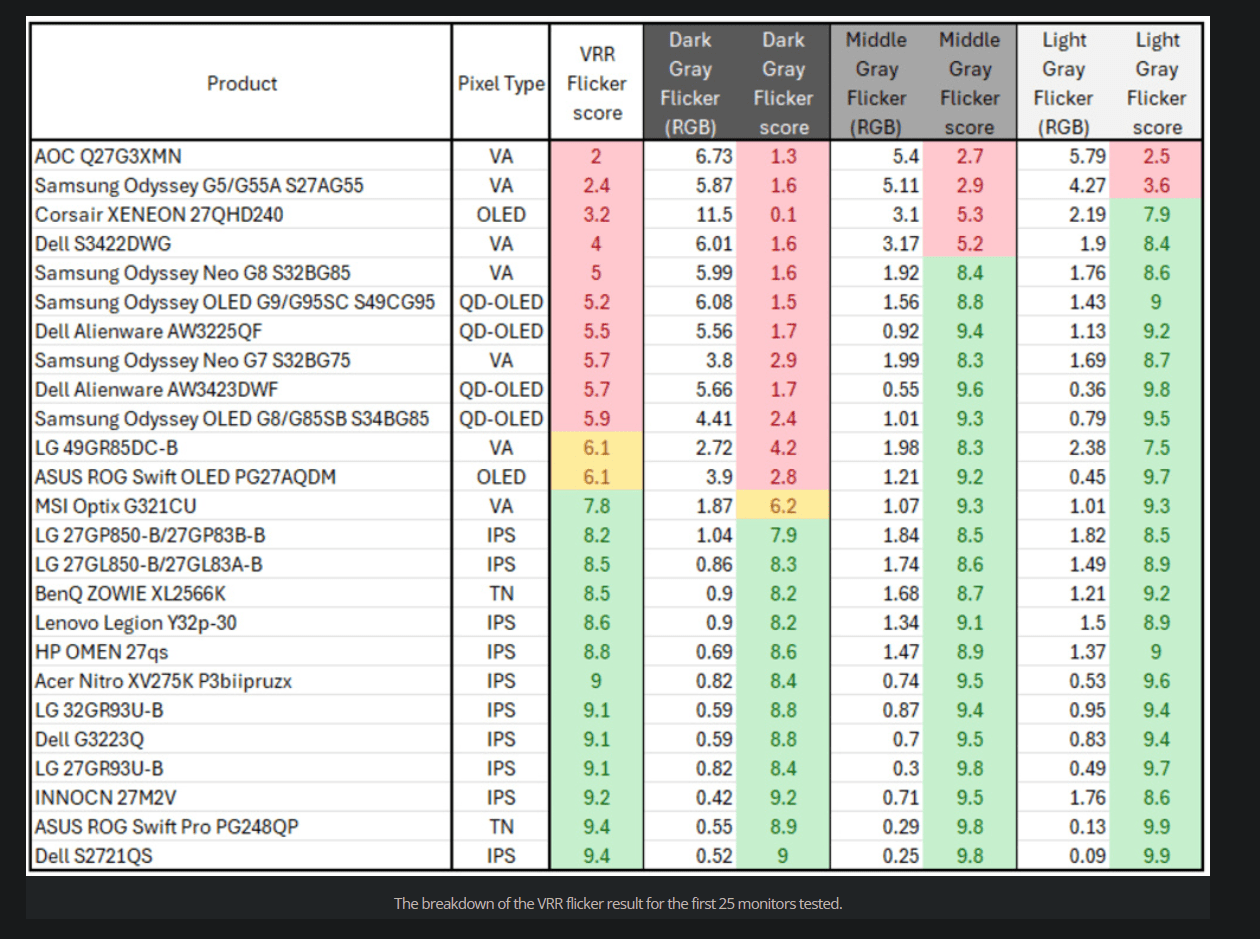Click "Samsung Odyssey OLED G8/G85SB S34BG85" name
Image resolution: width=1260 pixels, height=939 pixels.
pos(232,418)
